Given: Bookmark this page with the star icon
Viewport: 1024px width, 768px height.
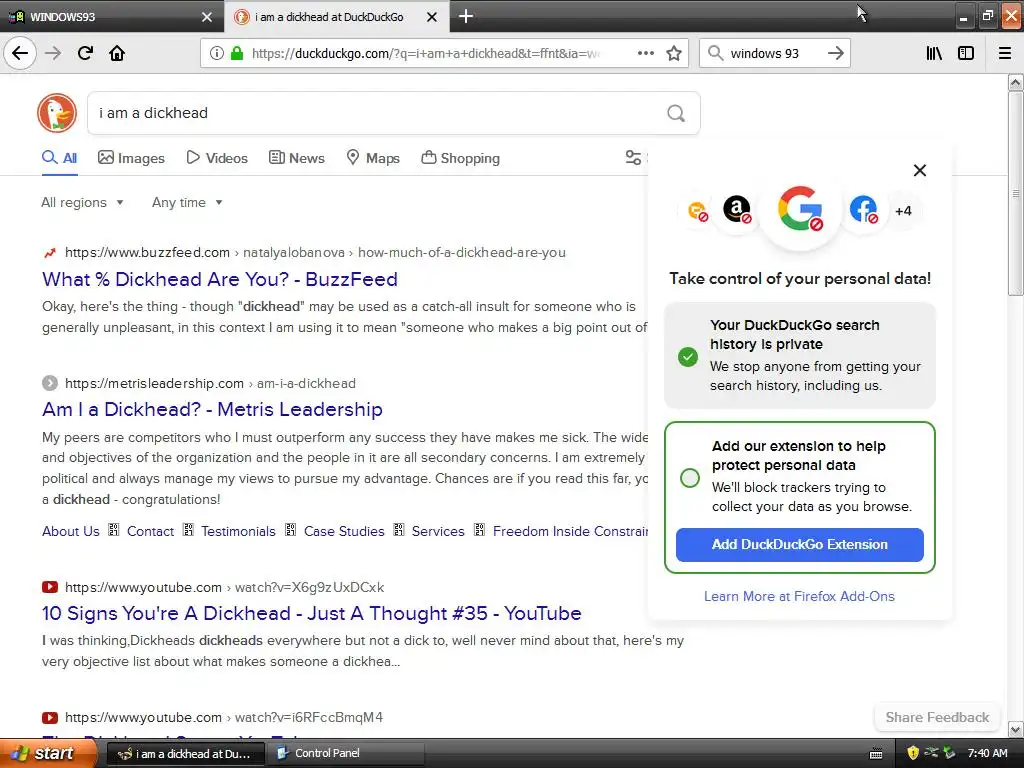Looking at the screenshot, I should (x=674, y=53).
